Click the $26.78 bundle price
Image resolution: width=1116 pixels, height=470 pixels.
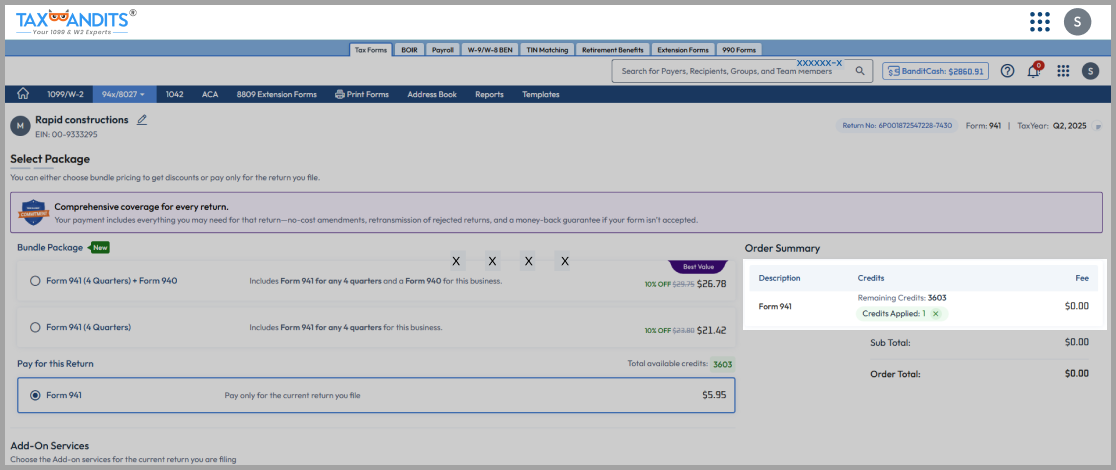tap(711, 283)
